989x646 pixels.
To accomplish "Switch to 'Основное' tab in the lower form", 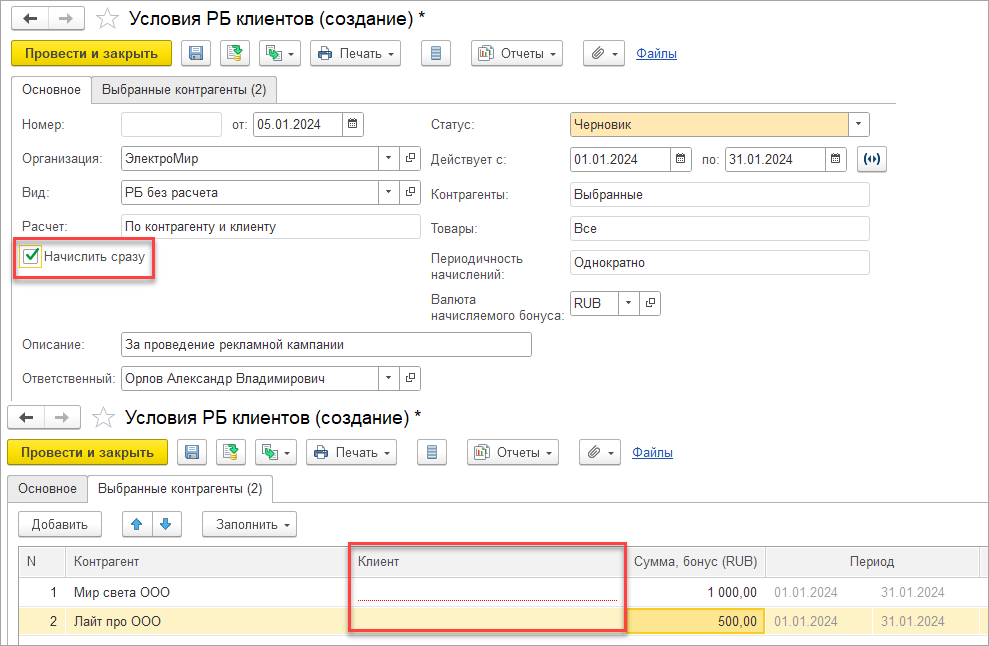I will click(x=47, y=489).
